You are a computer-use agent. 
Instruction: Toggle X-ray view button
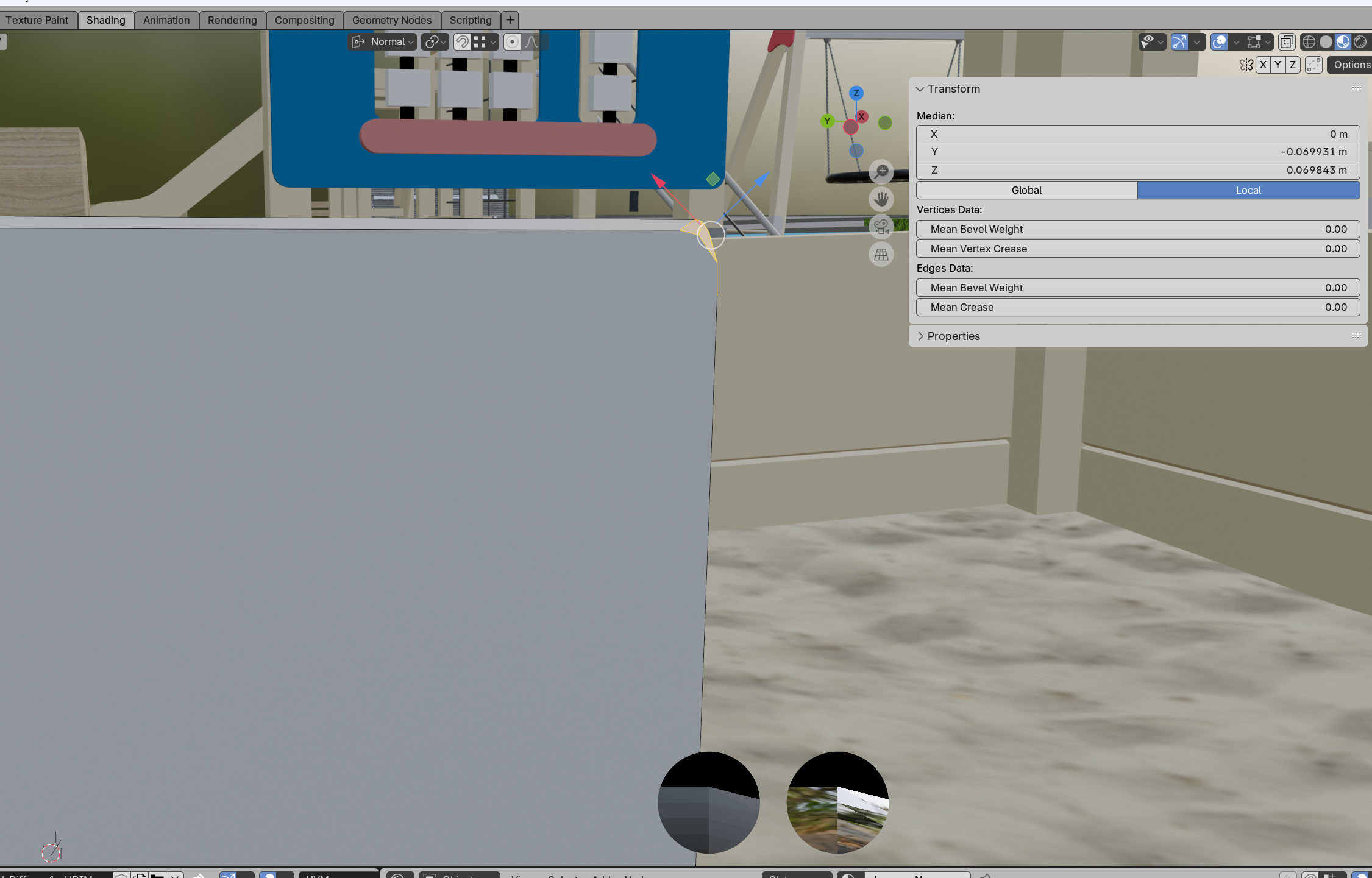tap(1287, 41)
